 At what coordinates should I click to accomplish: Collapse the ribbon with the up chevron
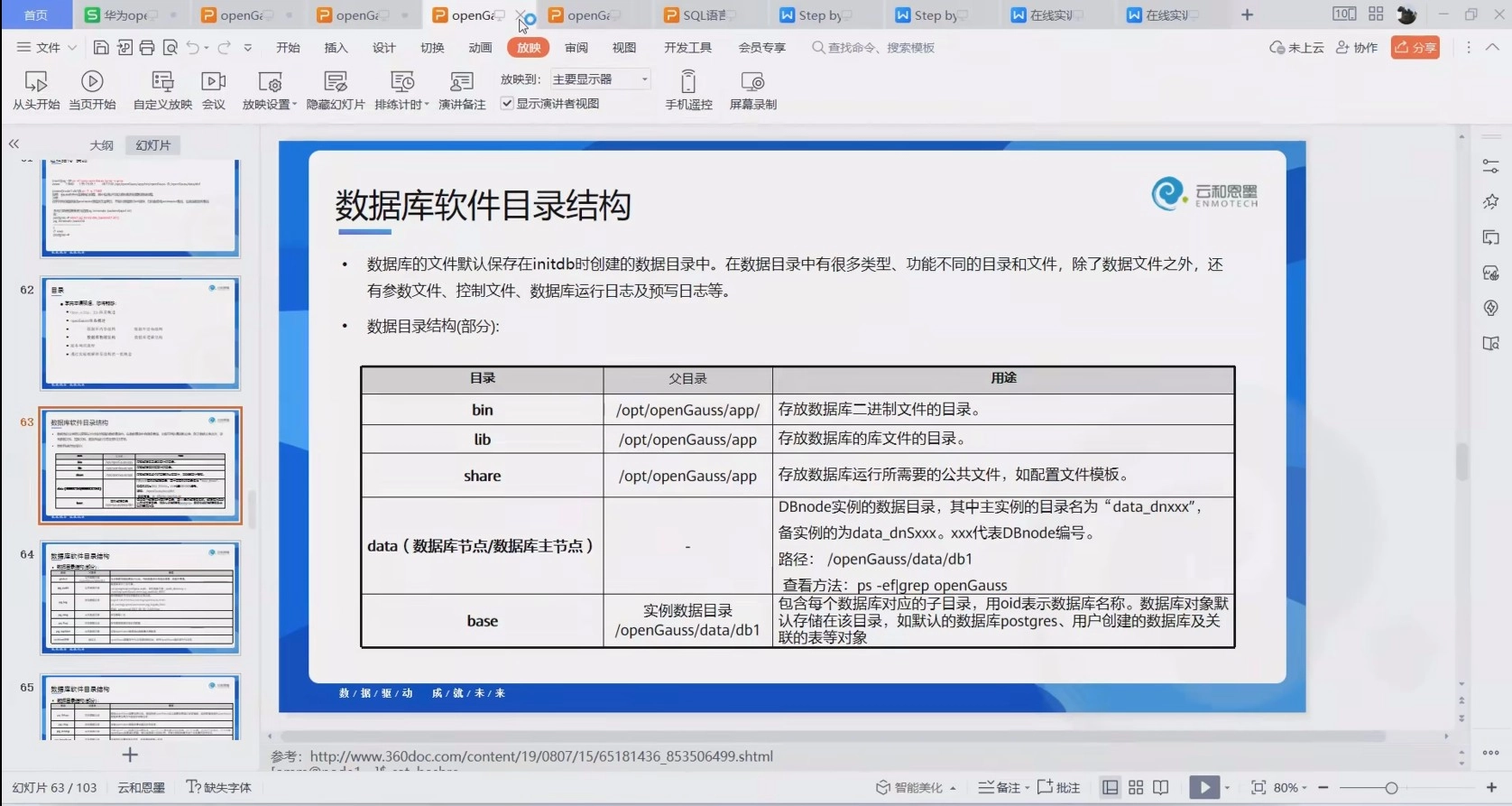[1492, 47]
